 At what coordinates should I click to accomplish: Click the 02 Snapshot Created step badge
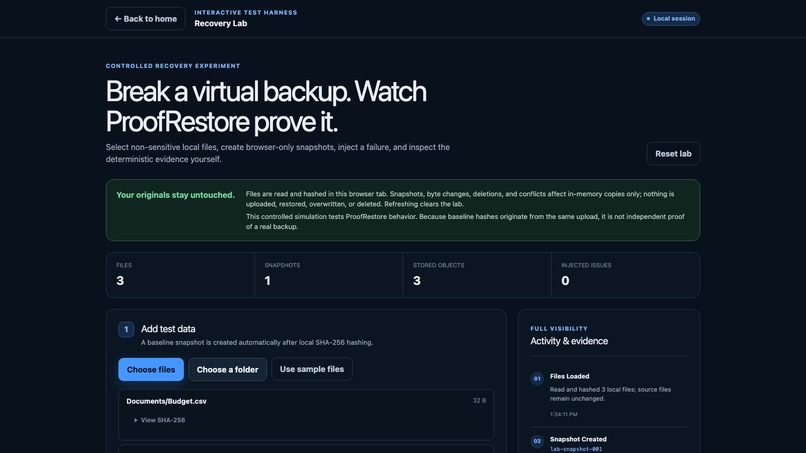(537, 441)
